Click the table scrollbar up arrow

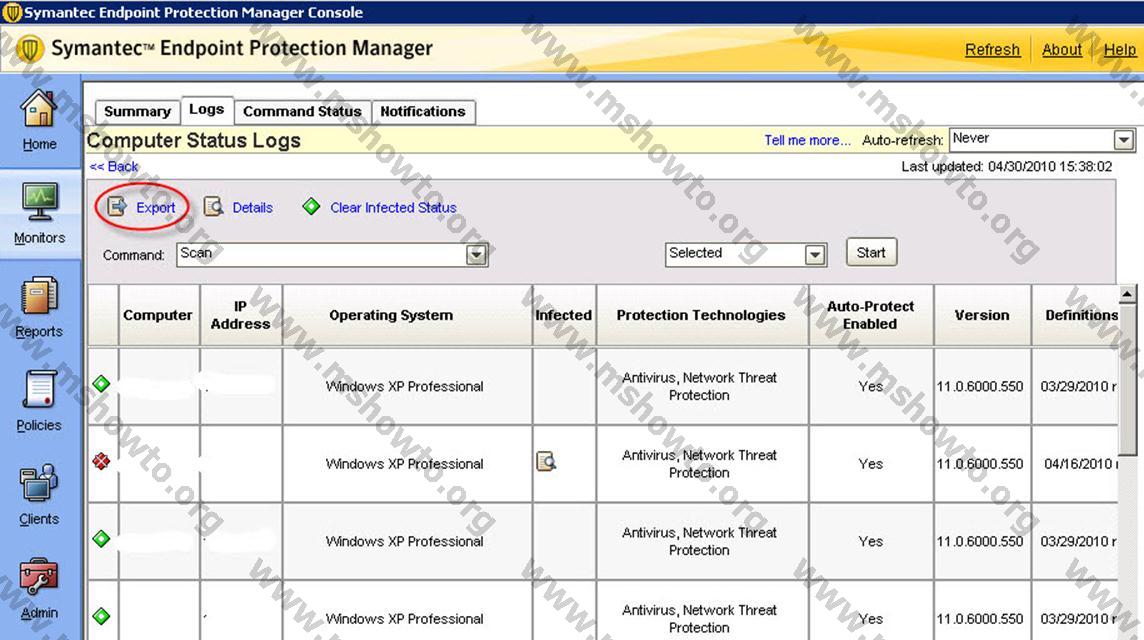point(1127,294)
